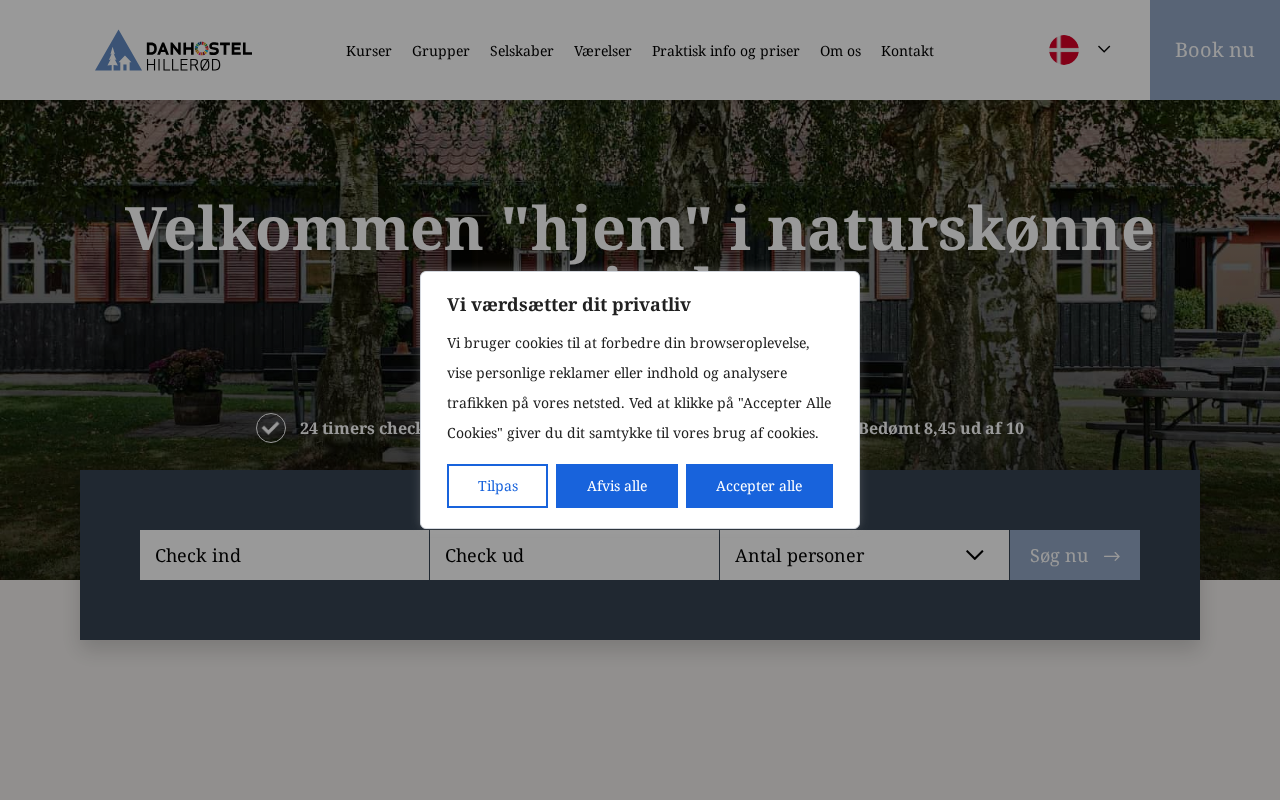This screenshot has width=1280, height=800.
Task: Open the Antal personer dropdown
Action: coord(850,555)
